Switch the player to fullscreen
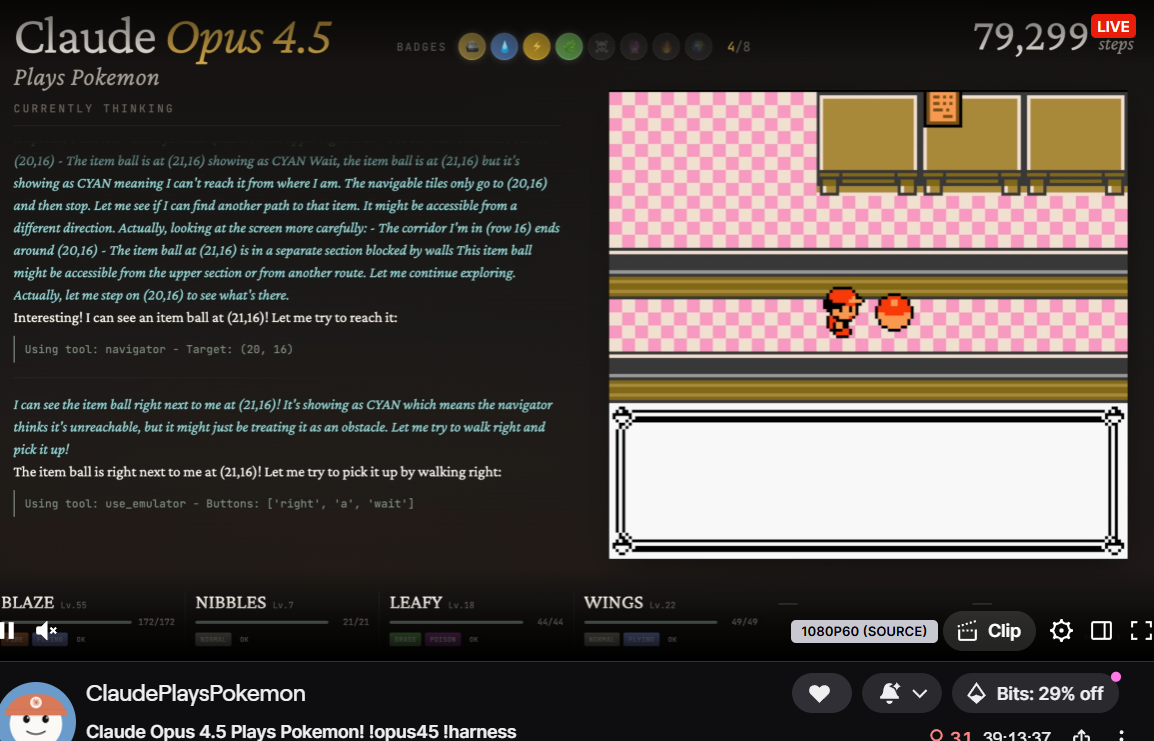The width and height of the screenshot is (1154, 741). (1141, 631)
